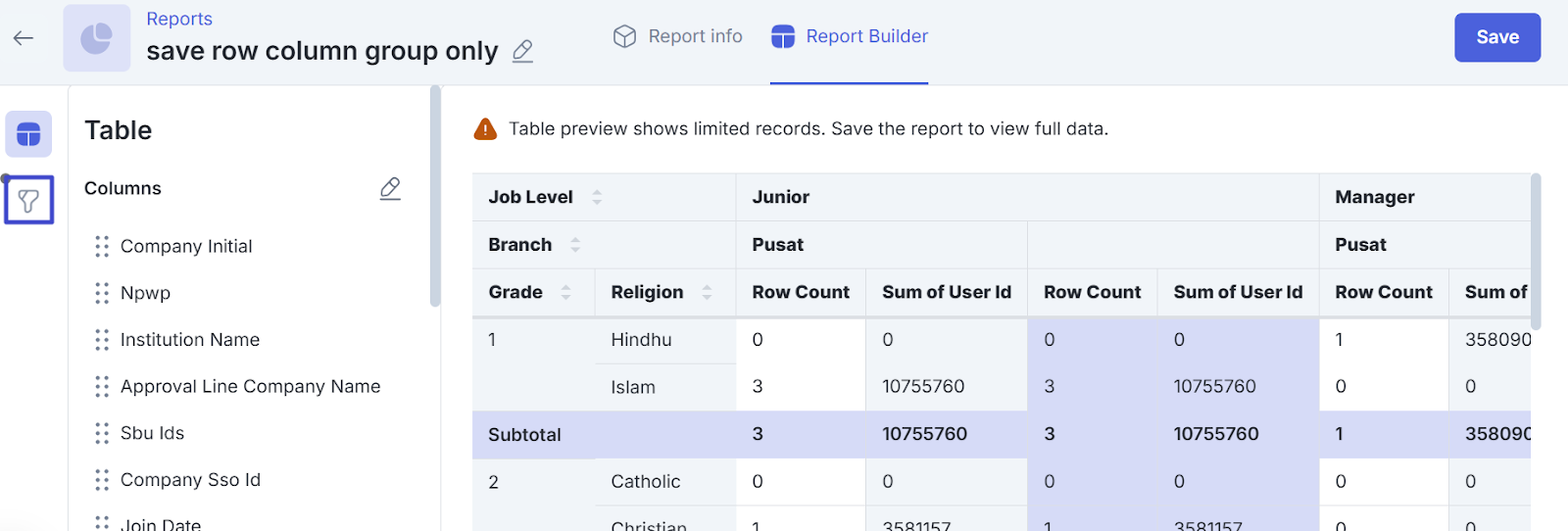This screenshot has width=1568, height=531.
Task: Sort the Religion column
Action: (707, 292)
